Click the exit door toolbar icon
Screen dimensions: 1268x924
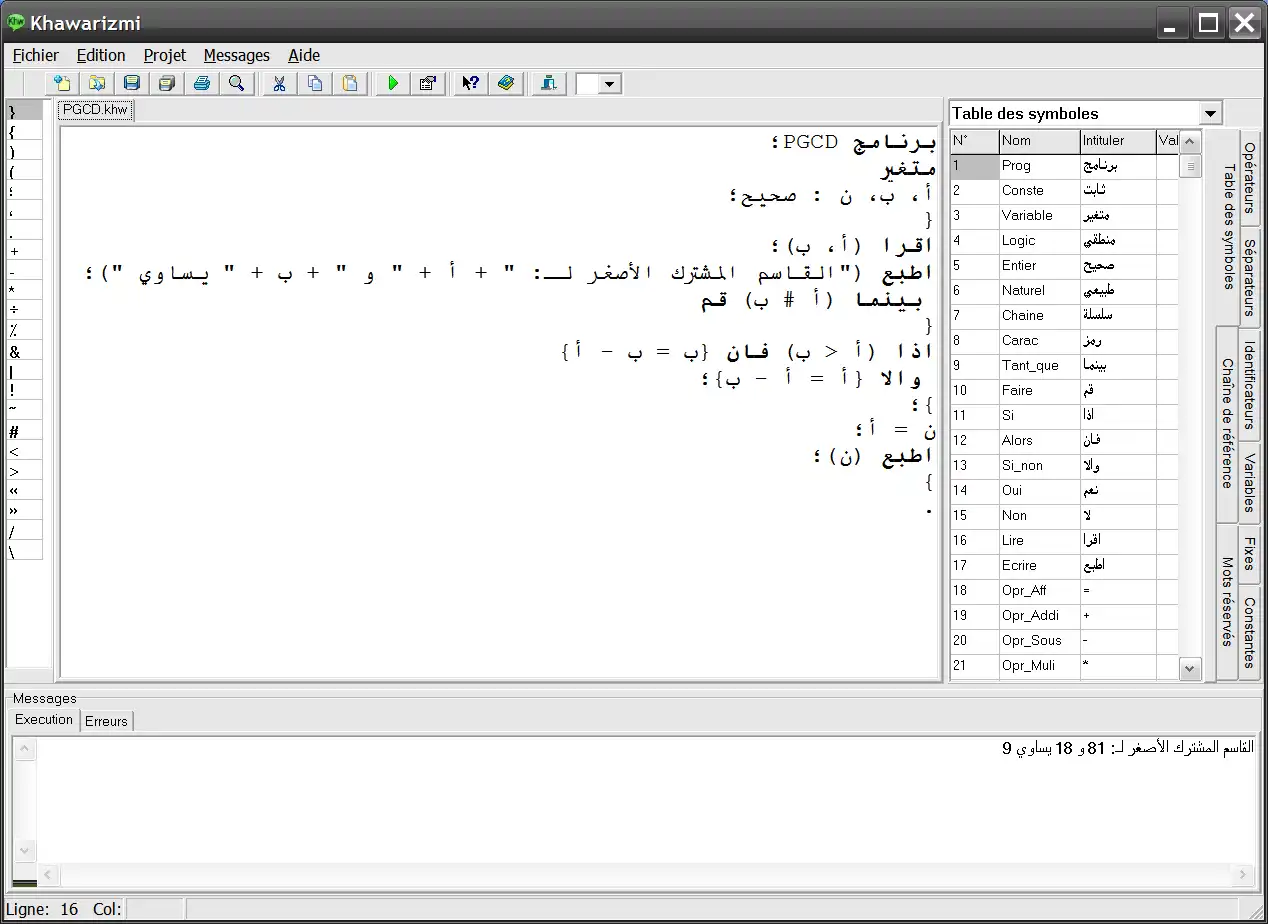click(x=548, y=83)
